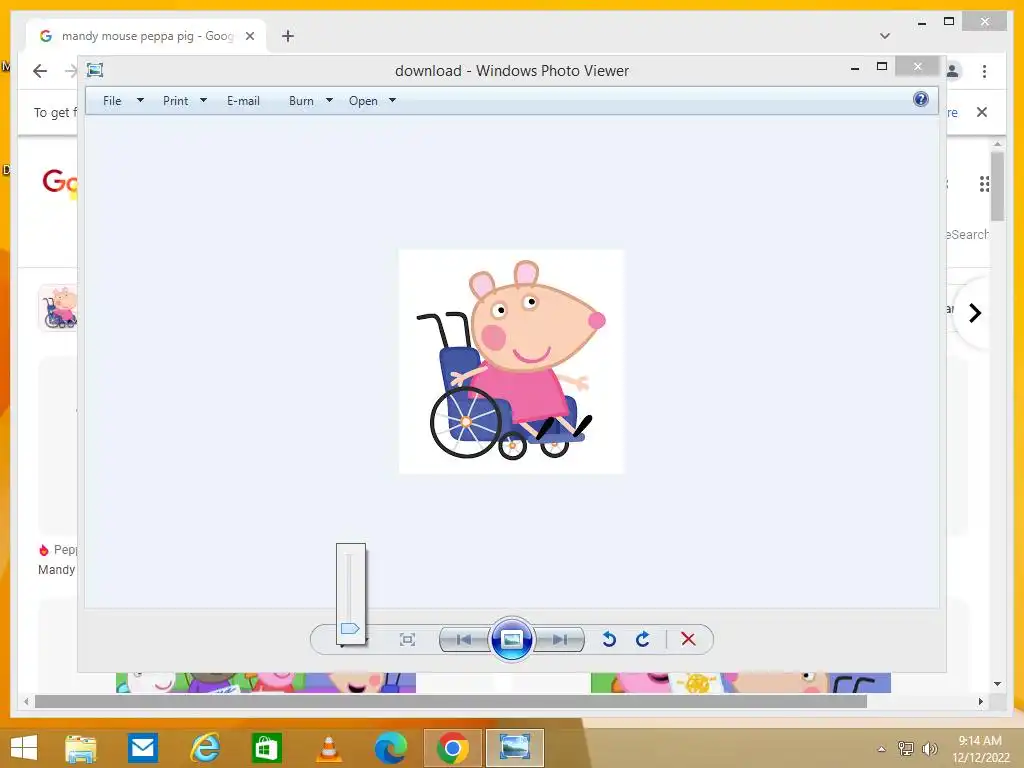
Task: Open the Google apps grid in Chrome
Action: [984, 184]
